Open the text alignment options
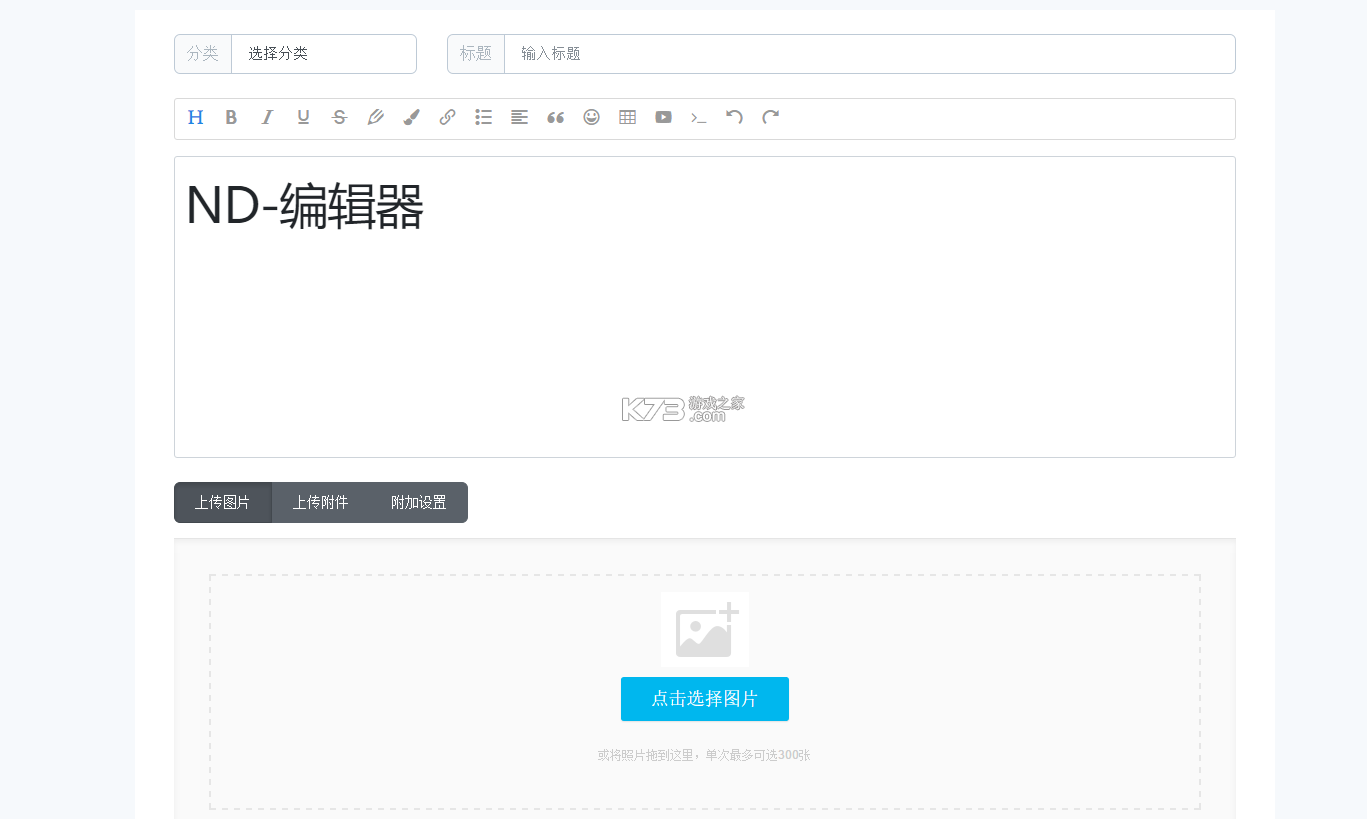 [x=519, y=117]
